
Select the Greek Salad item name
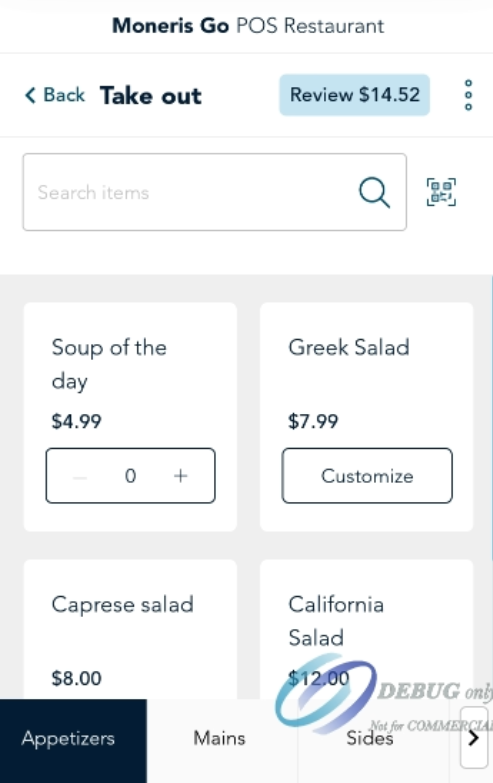(349, 347)
